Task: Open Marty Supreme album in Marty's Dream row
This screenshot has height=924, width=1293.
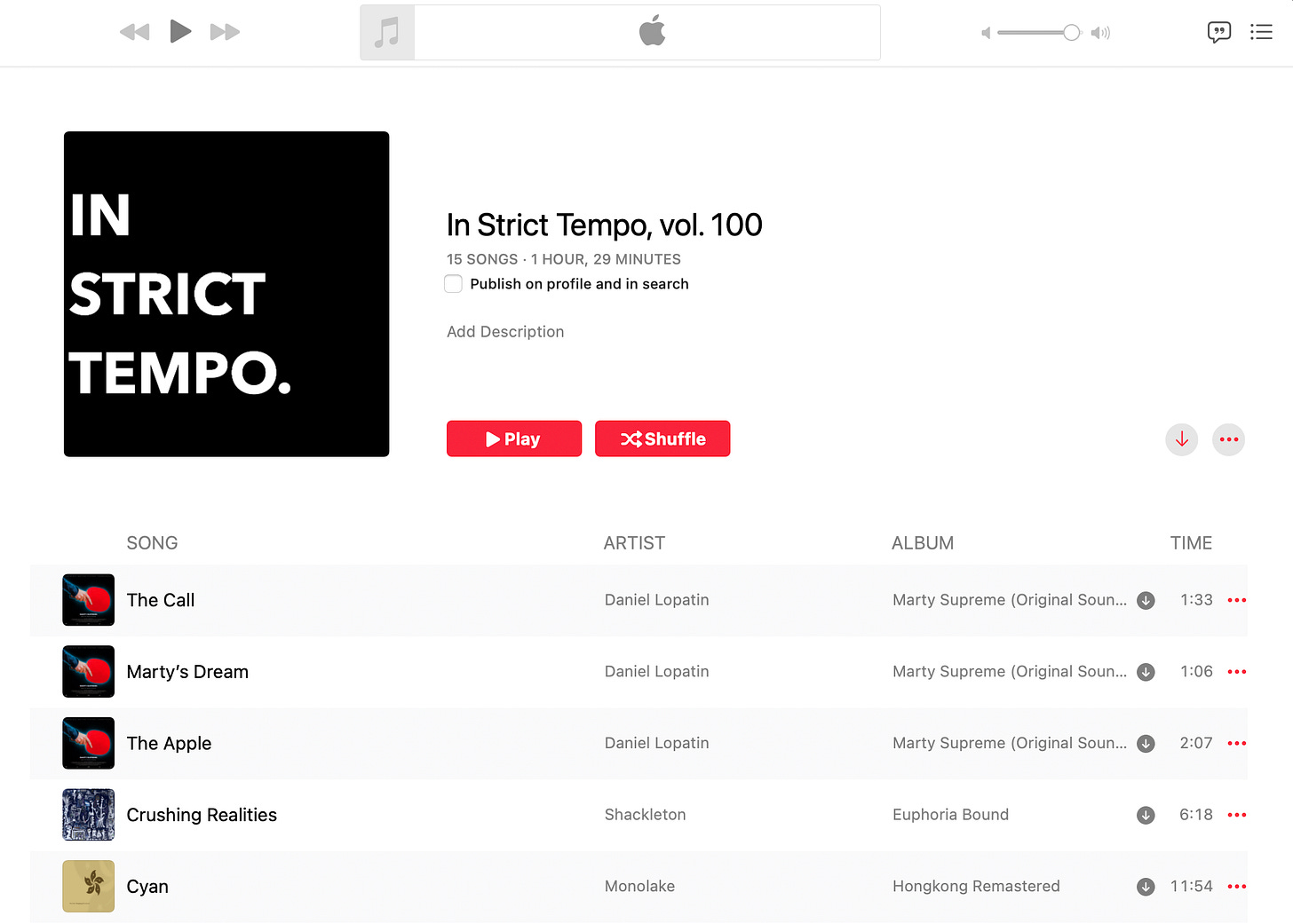Action: (x=1010, y=672)
